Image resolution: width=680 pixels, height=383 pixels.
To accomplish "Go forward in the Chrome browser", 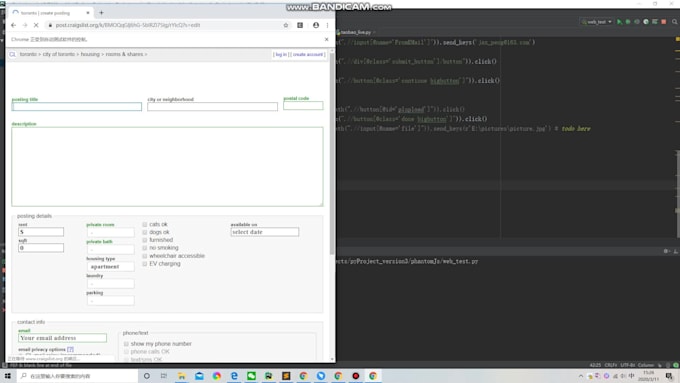I will 25,25.
